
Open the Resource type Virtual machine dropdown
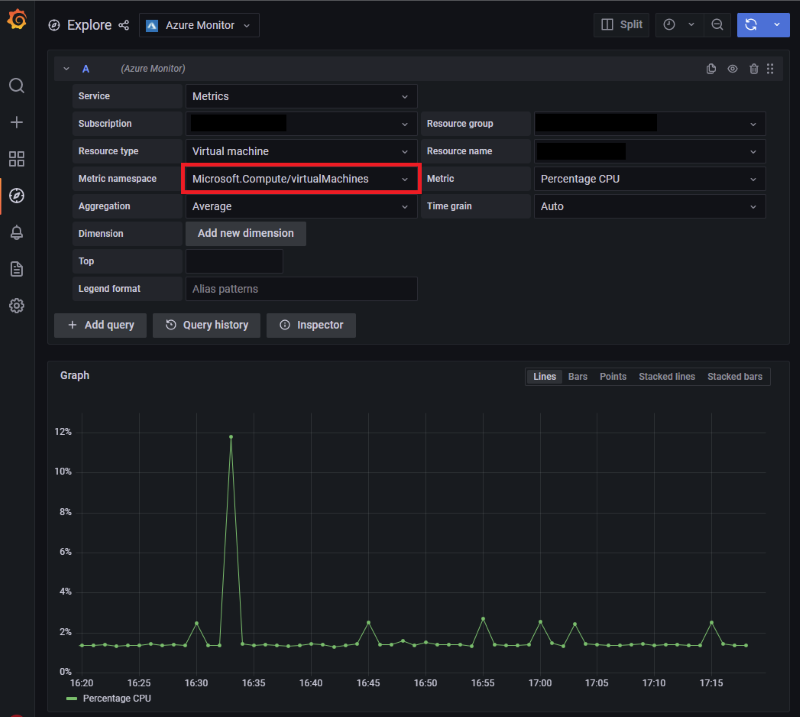(302, 152)
